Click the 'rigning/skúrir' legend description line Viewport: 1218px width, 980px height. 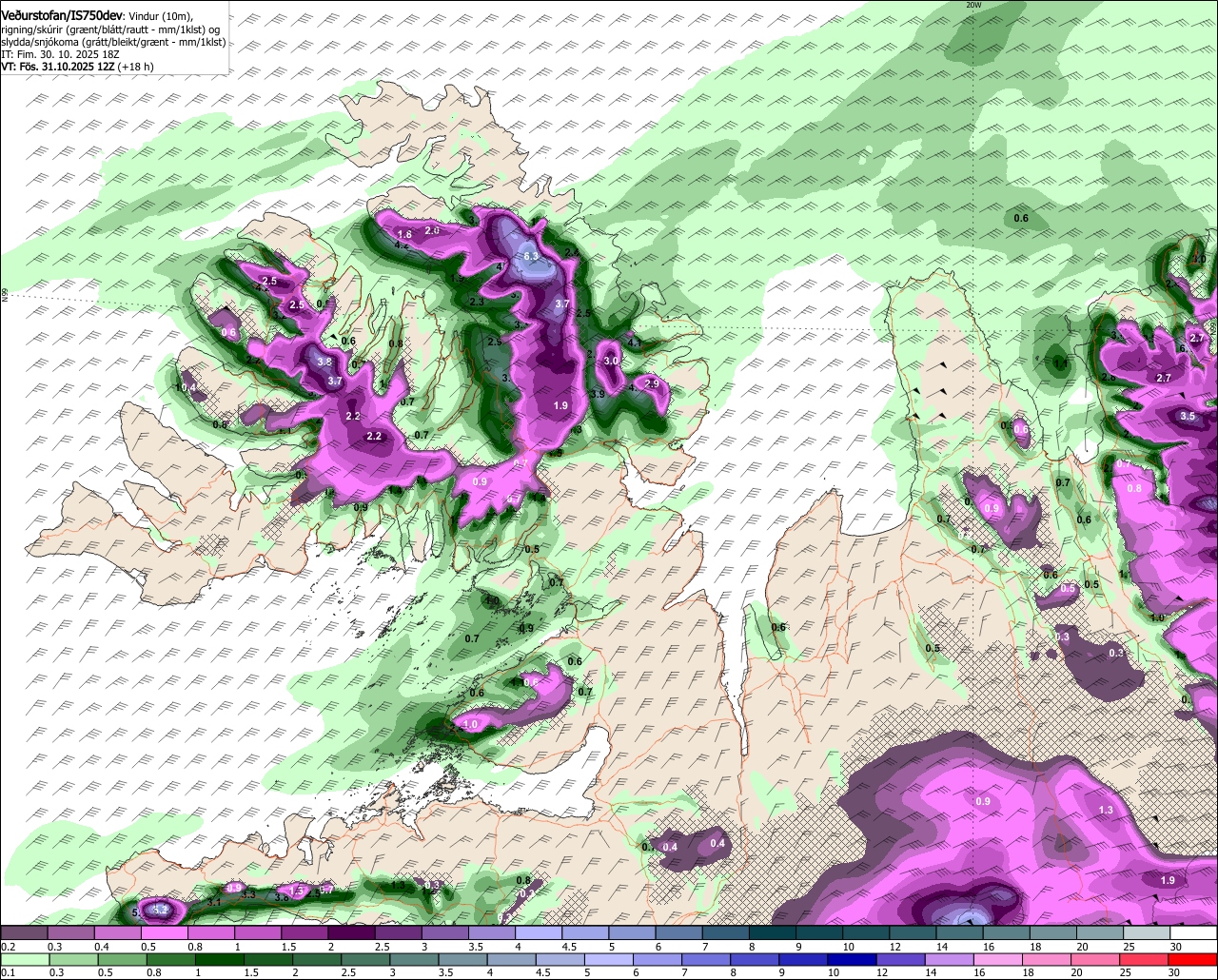pos(109,29)
